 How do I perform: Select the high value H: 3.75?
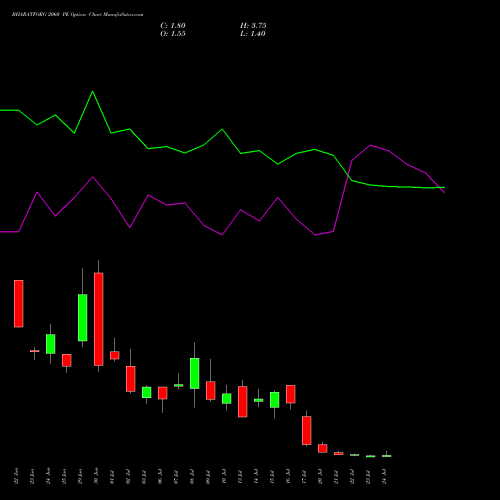pos(253,26)
